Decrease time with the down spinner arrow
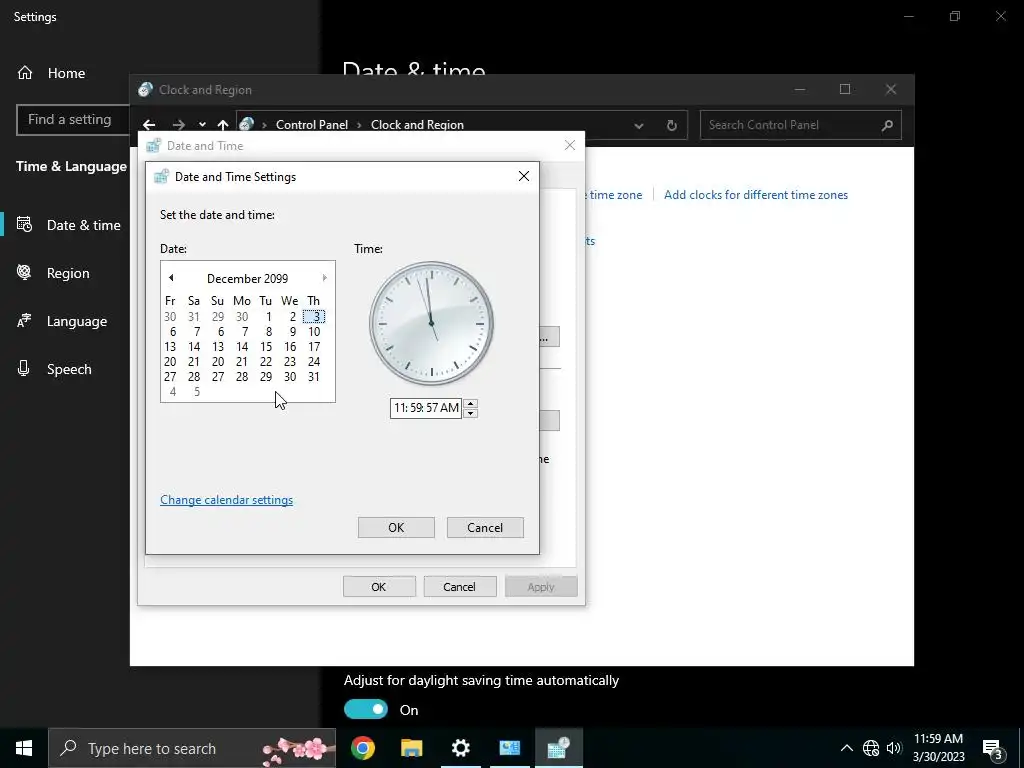Screen dimensions: 1024x768 click(x=470, y=413)
